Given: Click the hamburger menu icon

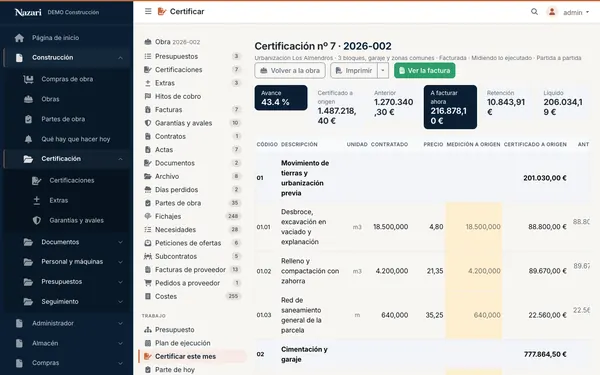Looking at the screenshot, I should (x=148, y=11).
